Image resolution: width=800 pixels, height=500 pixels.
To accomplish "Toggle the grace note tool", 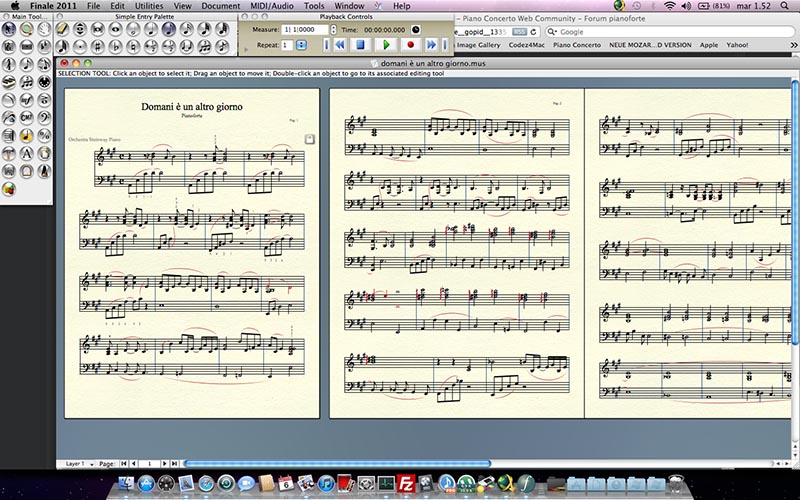I will pos(222,47).
